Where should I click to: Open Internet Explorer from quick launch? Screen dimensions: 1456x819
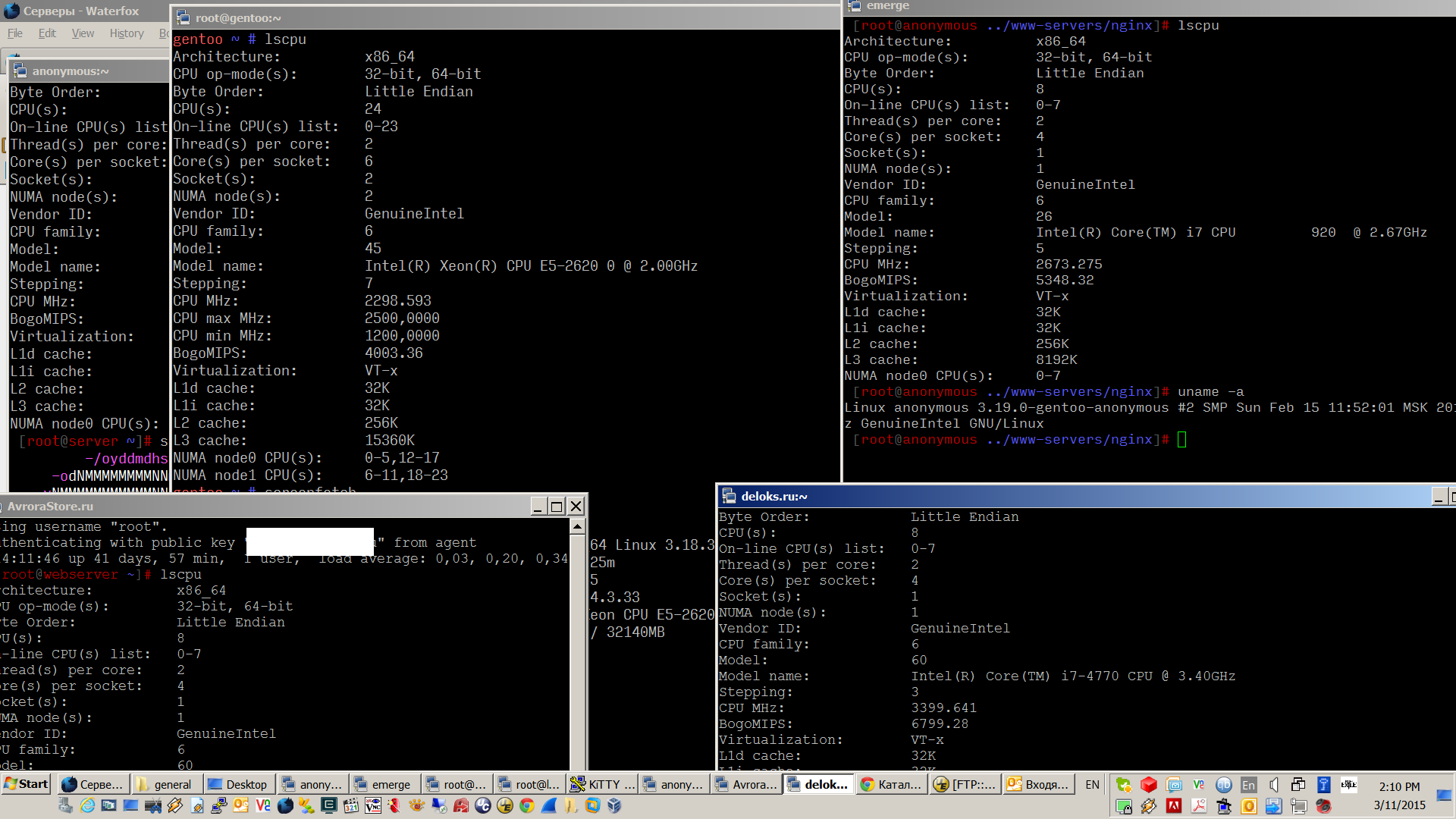(87, 805)
